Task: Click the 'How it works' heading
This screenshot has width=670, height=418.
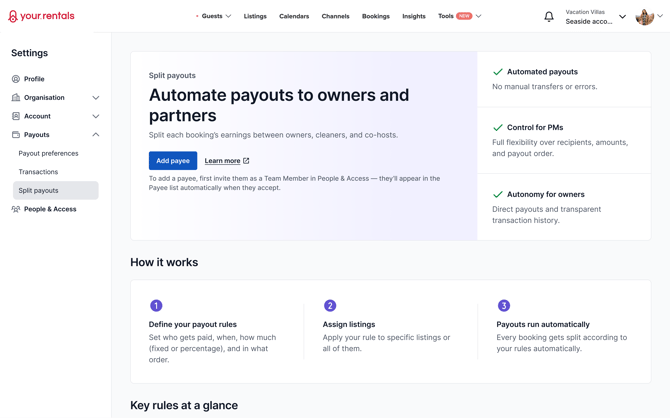Action: pos(164,262)
